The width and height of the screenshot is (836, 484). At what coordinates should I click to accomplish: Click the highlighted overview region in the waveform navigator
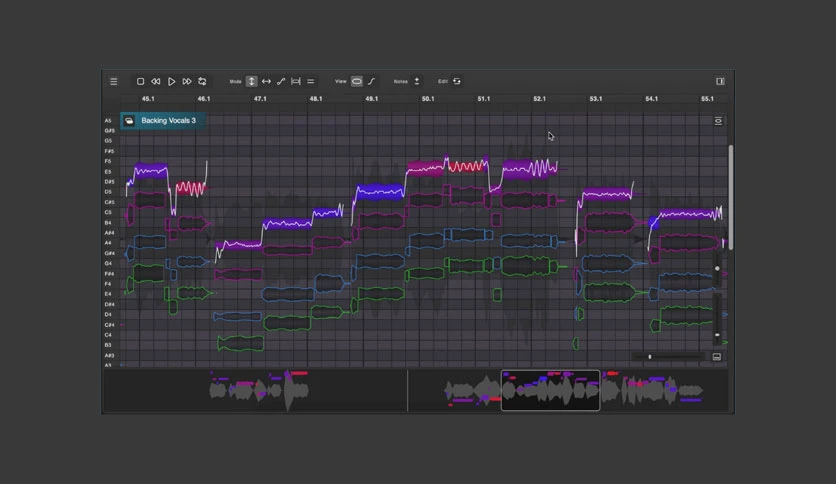pyautogui.click(x=550, y=390)
